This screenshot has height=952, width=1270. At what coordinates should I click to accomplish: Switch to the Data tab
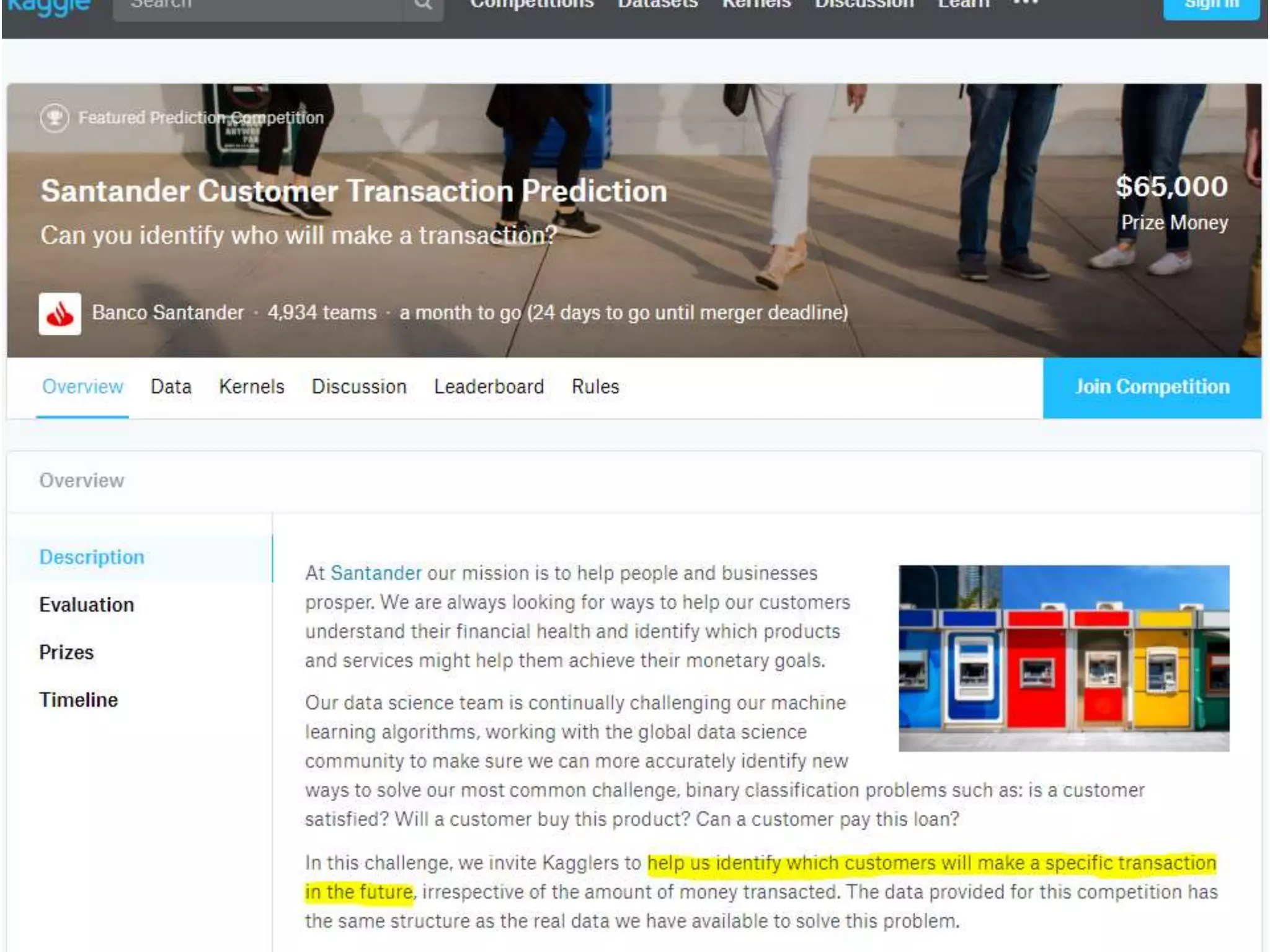pyautogui.click(x=171, y=387)
